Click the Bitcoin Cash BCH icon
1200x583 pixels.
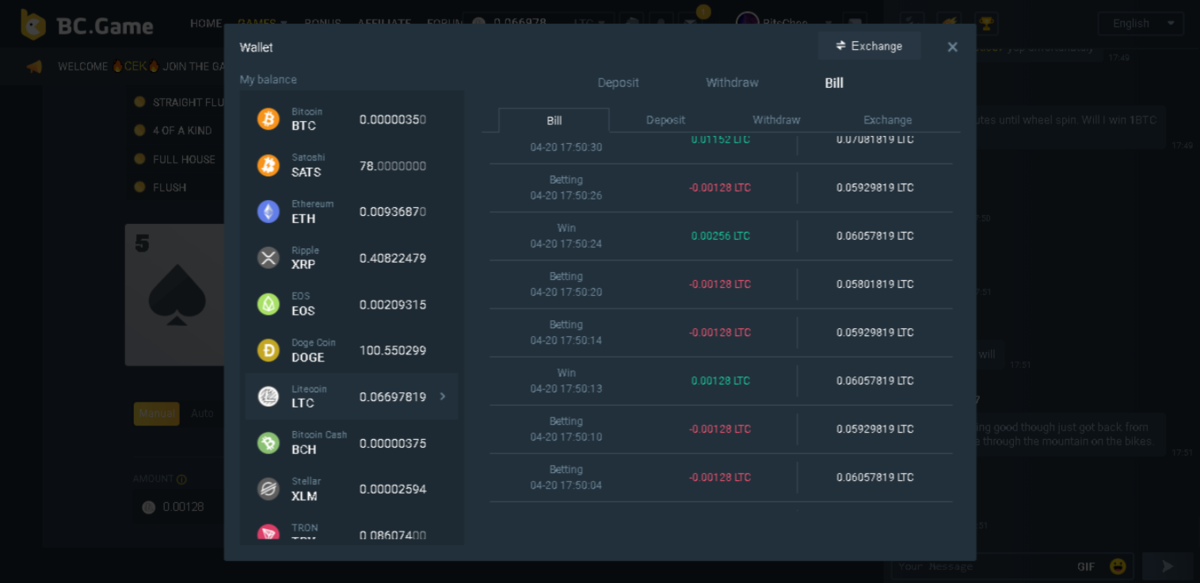pyautogui.click(x=268, y=443)
